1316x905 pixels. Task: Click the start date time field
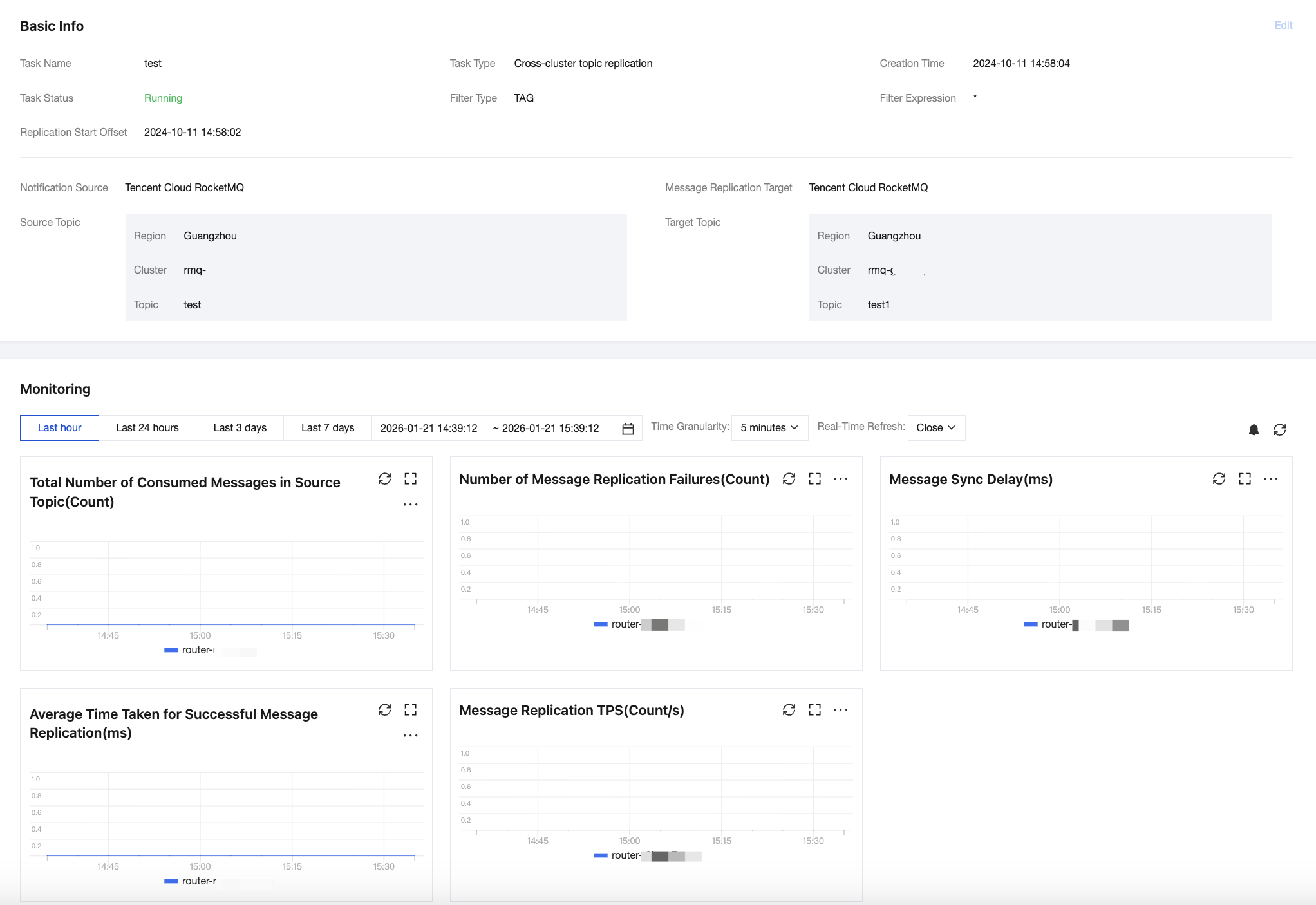click(x=429, y=429)
